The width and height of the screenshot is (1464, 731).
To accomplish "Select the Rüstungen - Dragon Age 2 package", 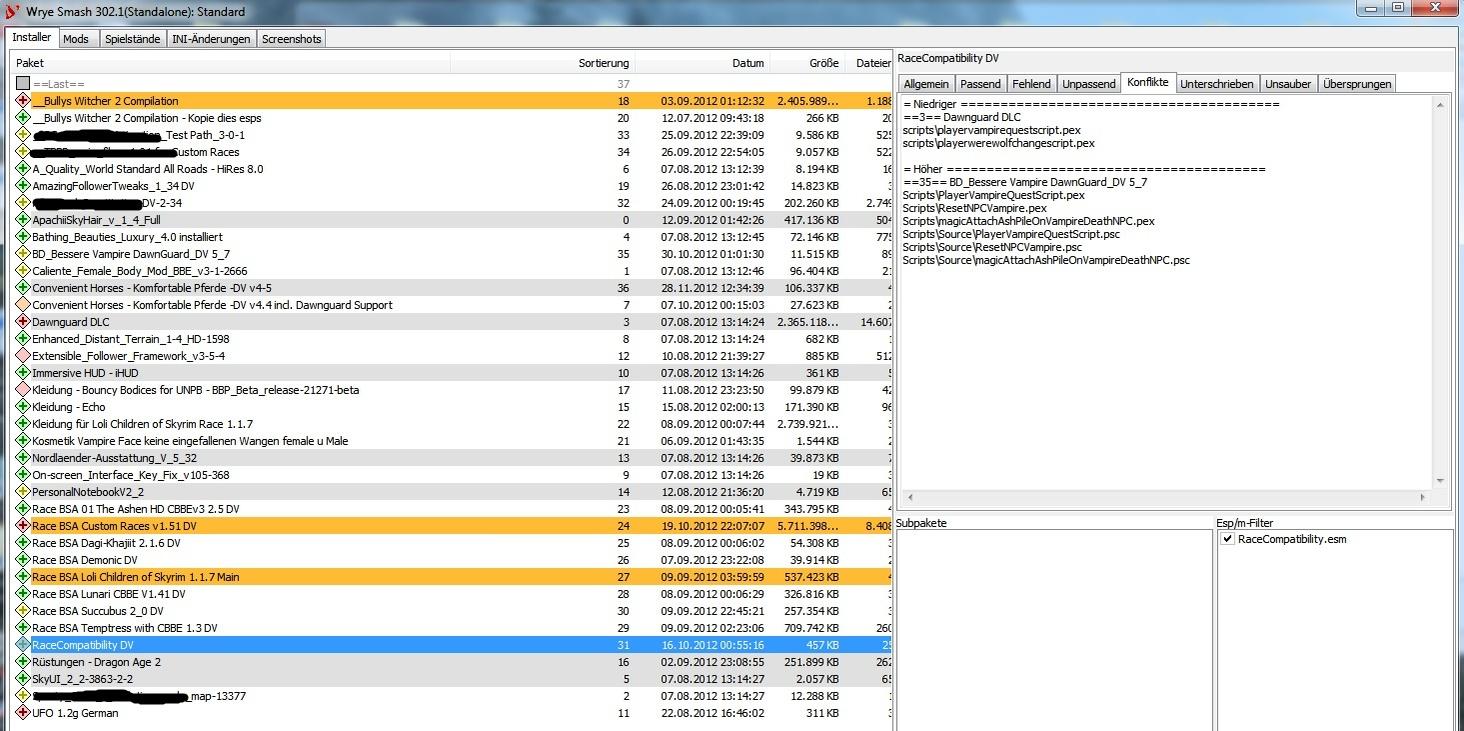I will (x=96, y=662).
